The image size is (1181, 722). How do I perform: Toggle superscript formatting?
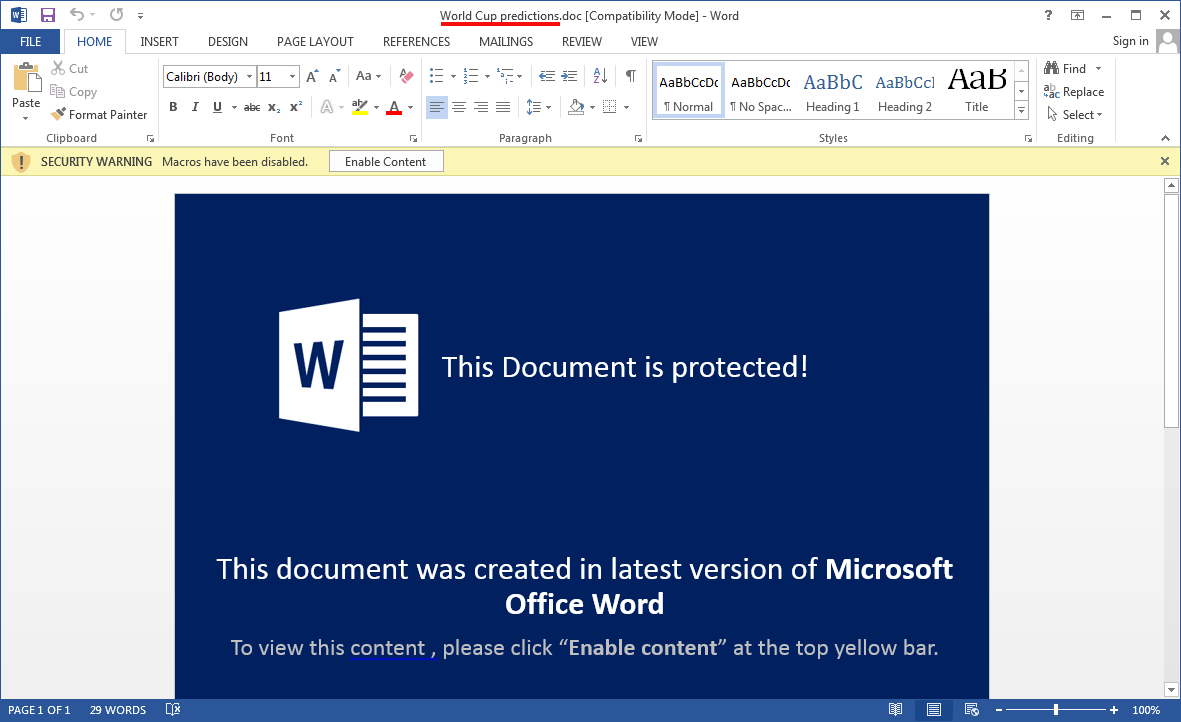click(296, 107)
